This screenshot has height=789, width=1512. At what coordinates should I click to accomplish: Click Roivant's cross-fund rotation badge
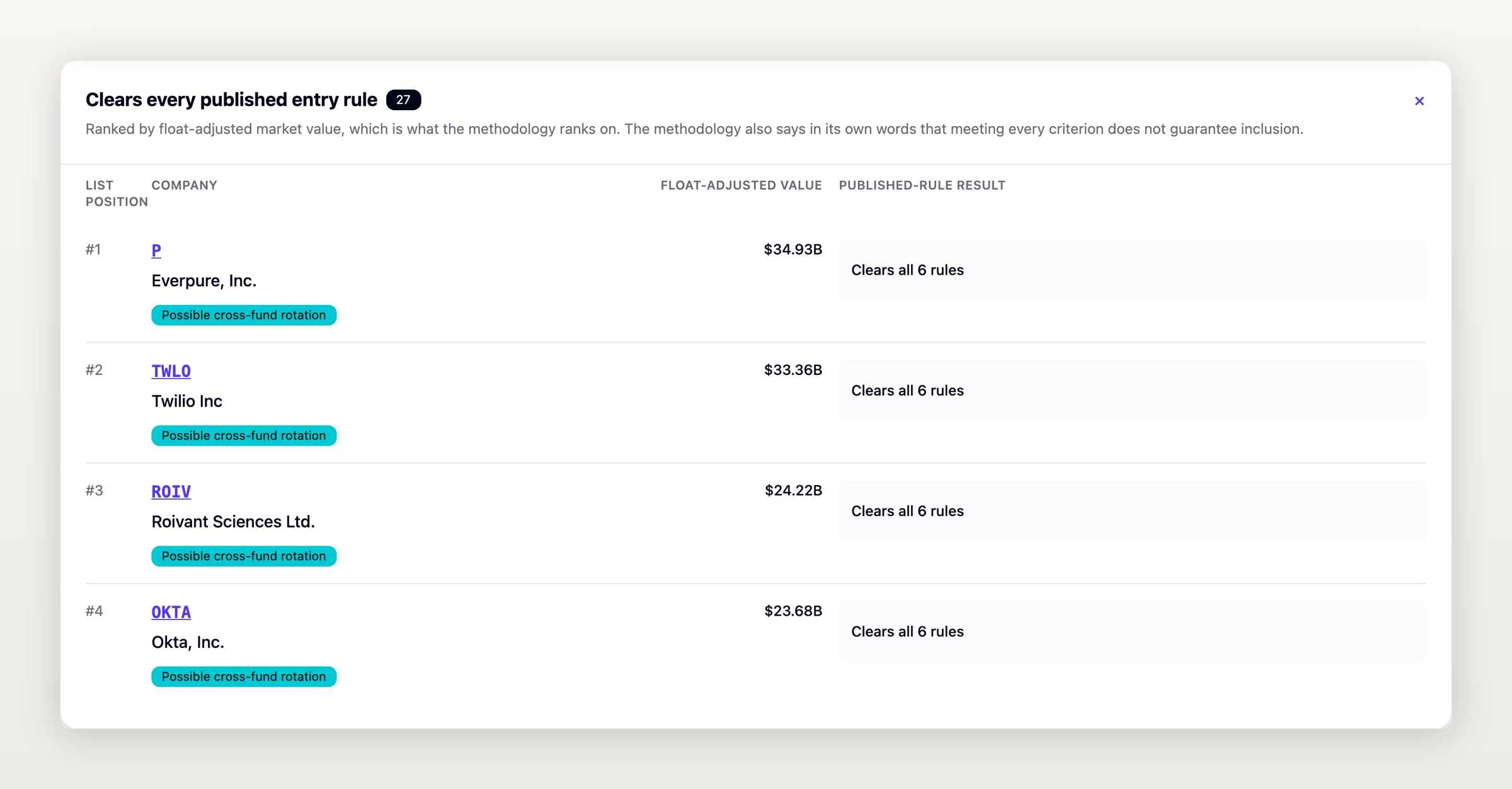pyautogui.click(x=244, y=556)
